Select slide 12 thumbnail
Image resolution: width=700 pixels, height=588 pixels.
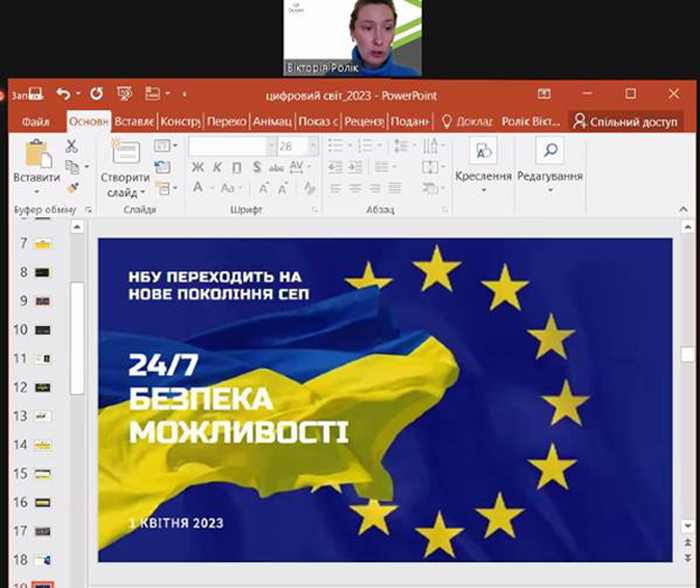[x=43, y=388]
